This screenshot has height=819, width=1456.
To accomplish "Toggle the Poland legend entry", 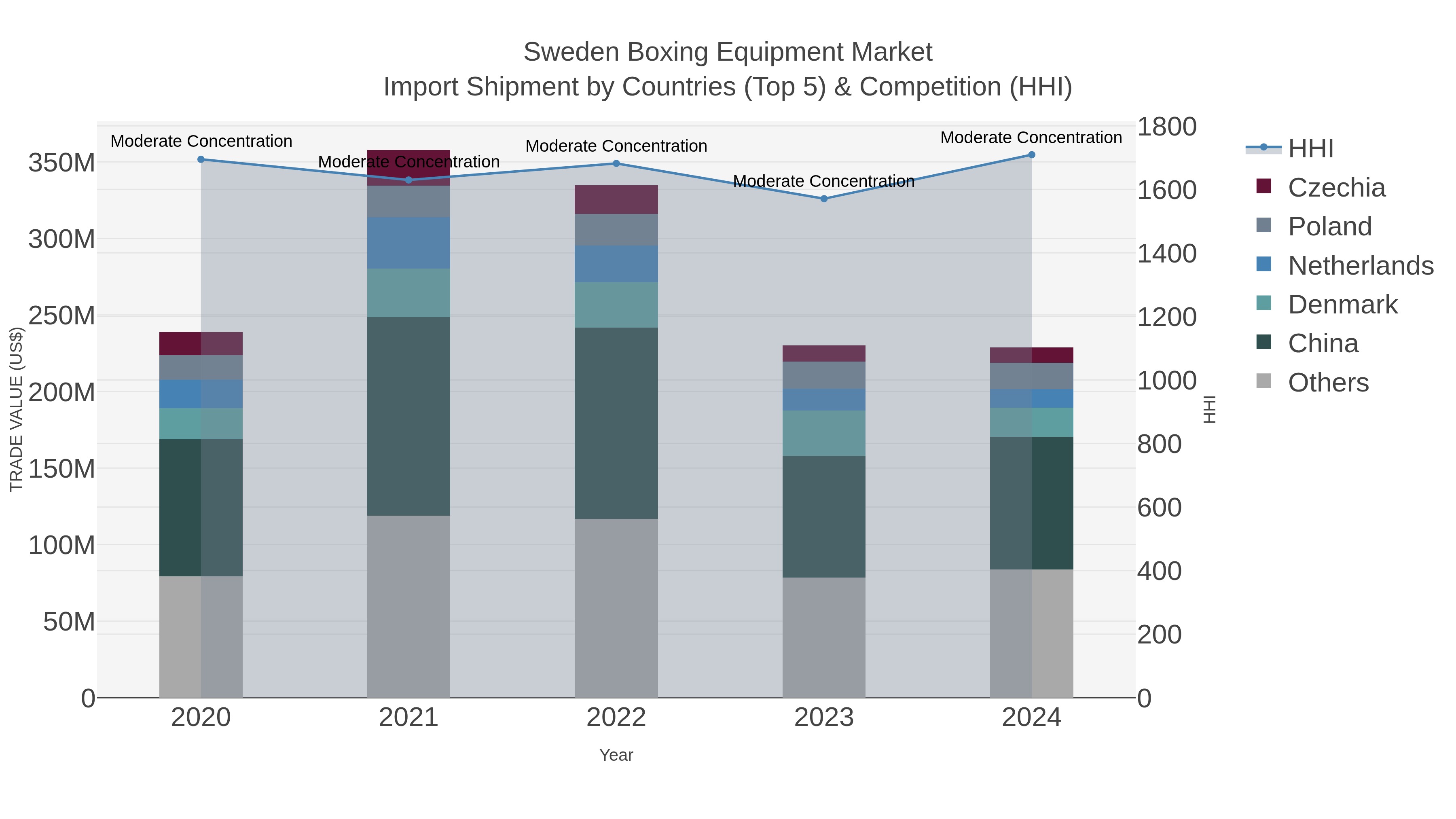I will (1314, 226).
